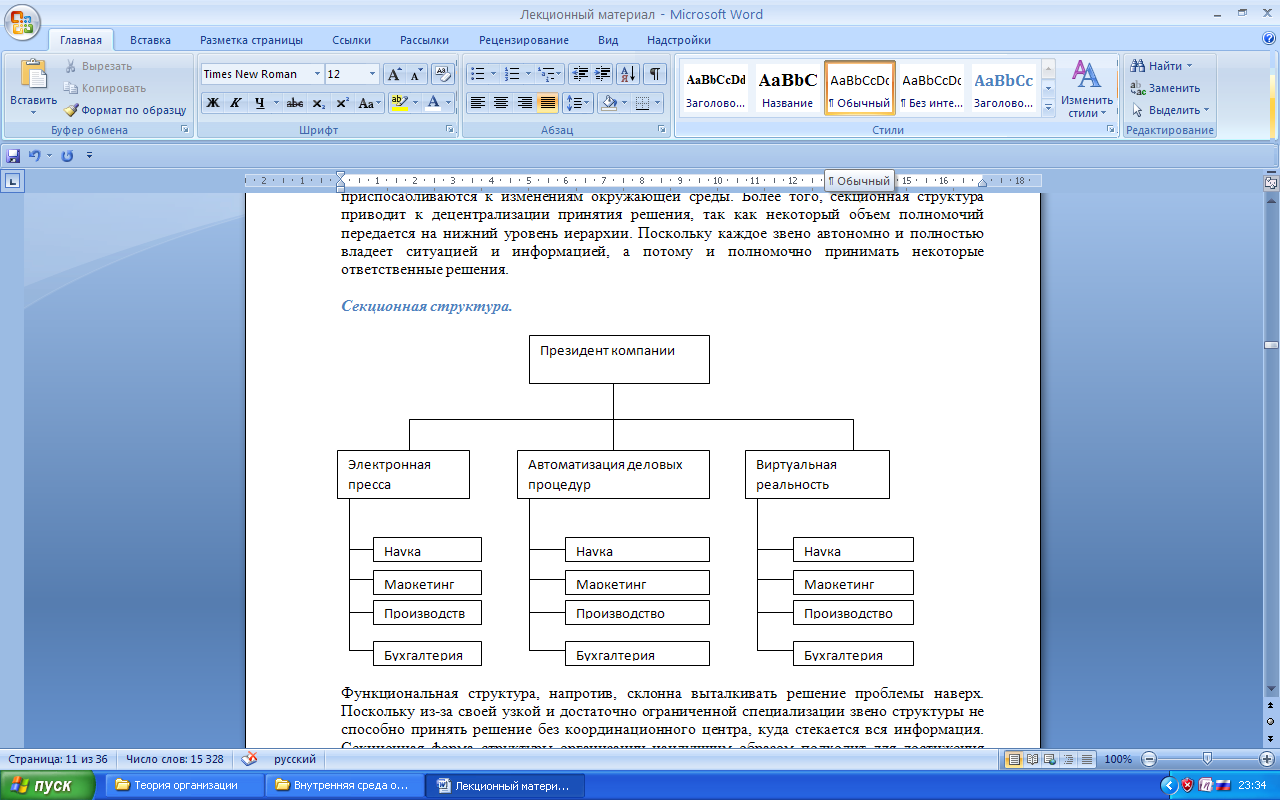Image resolution: width=1280 pixels, height=800 pixels.
Task: Click Word help question mark icon
Action: (1269, 39)
